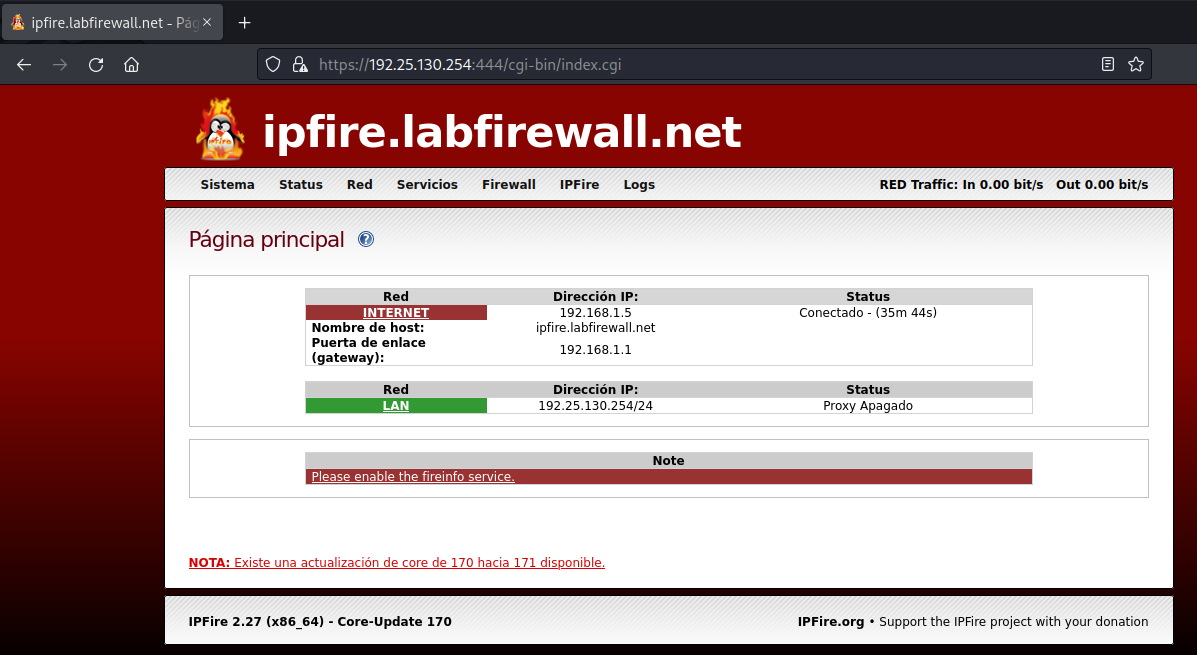Select the ipfire.labfirewall.net browser tab

[x=112, y=23]
